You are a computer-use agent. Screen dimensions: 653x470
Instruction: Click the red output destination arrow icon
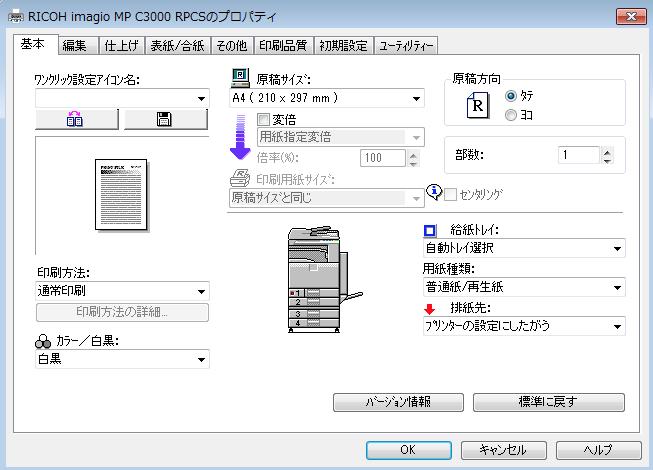pos(430,309)
